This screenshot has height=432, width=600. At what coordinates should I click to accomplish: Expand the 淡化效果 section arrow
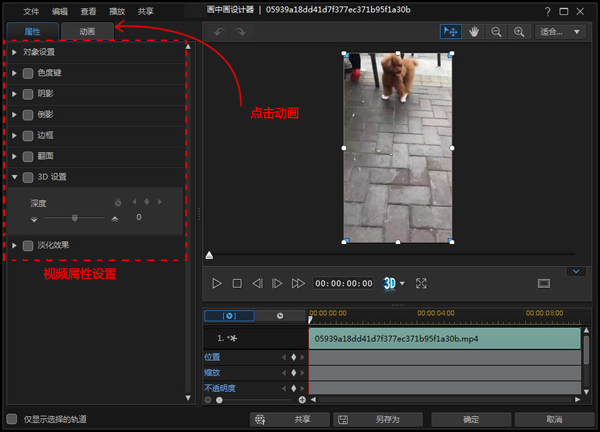15,246
